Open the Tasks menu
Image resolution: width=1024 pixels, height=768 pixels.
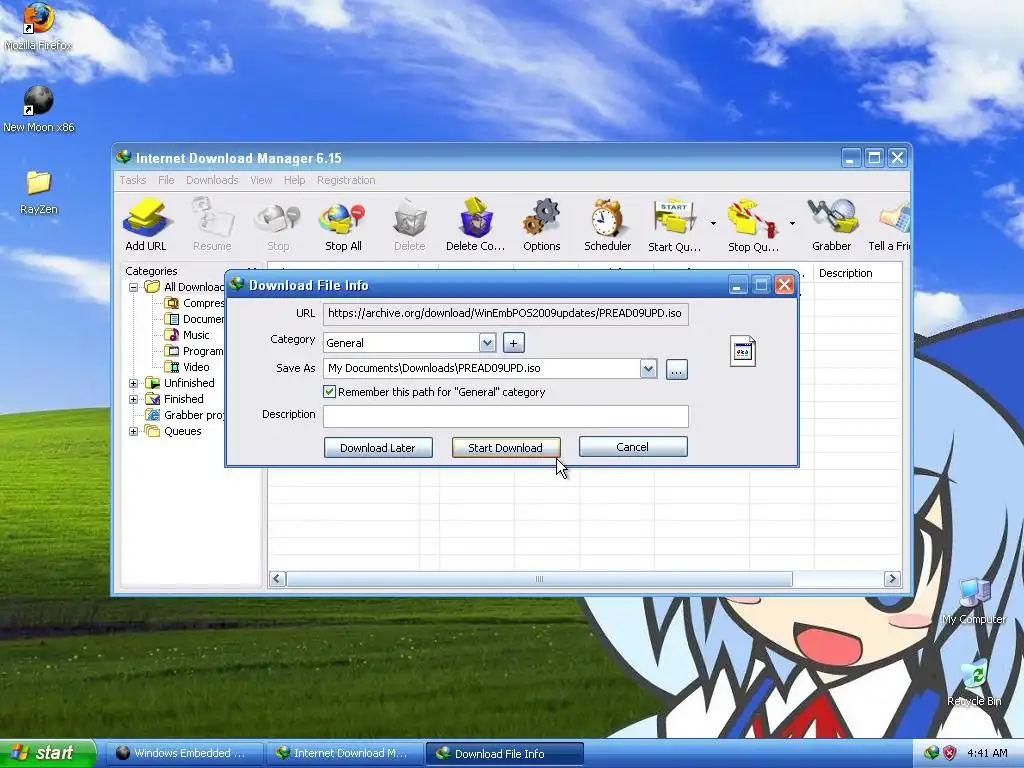coord(133,180)
